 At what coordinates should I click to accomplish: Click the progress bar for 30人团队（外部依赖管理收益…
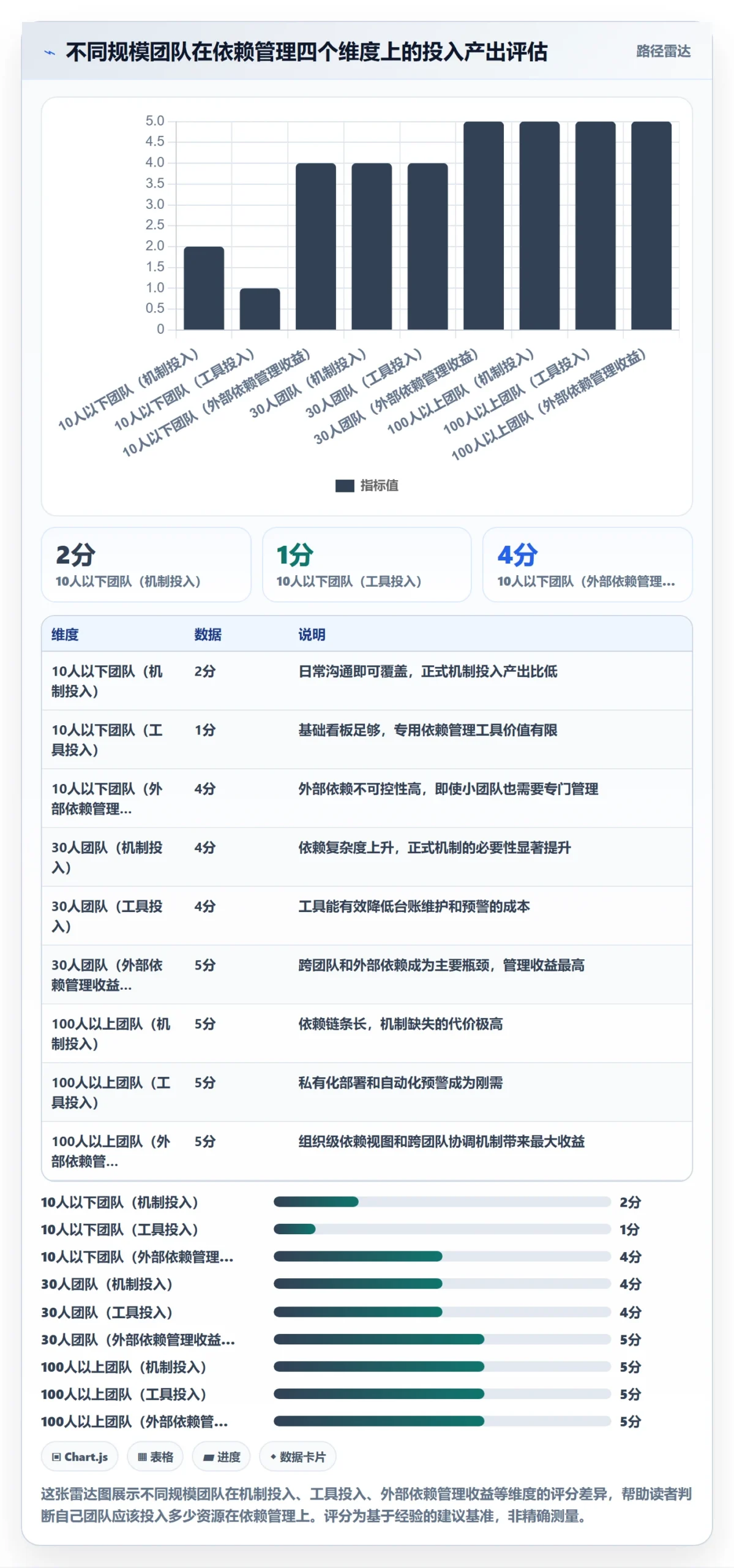coord(442,1339)
